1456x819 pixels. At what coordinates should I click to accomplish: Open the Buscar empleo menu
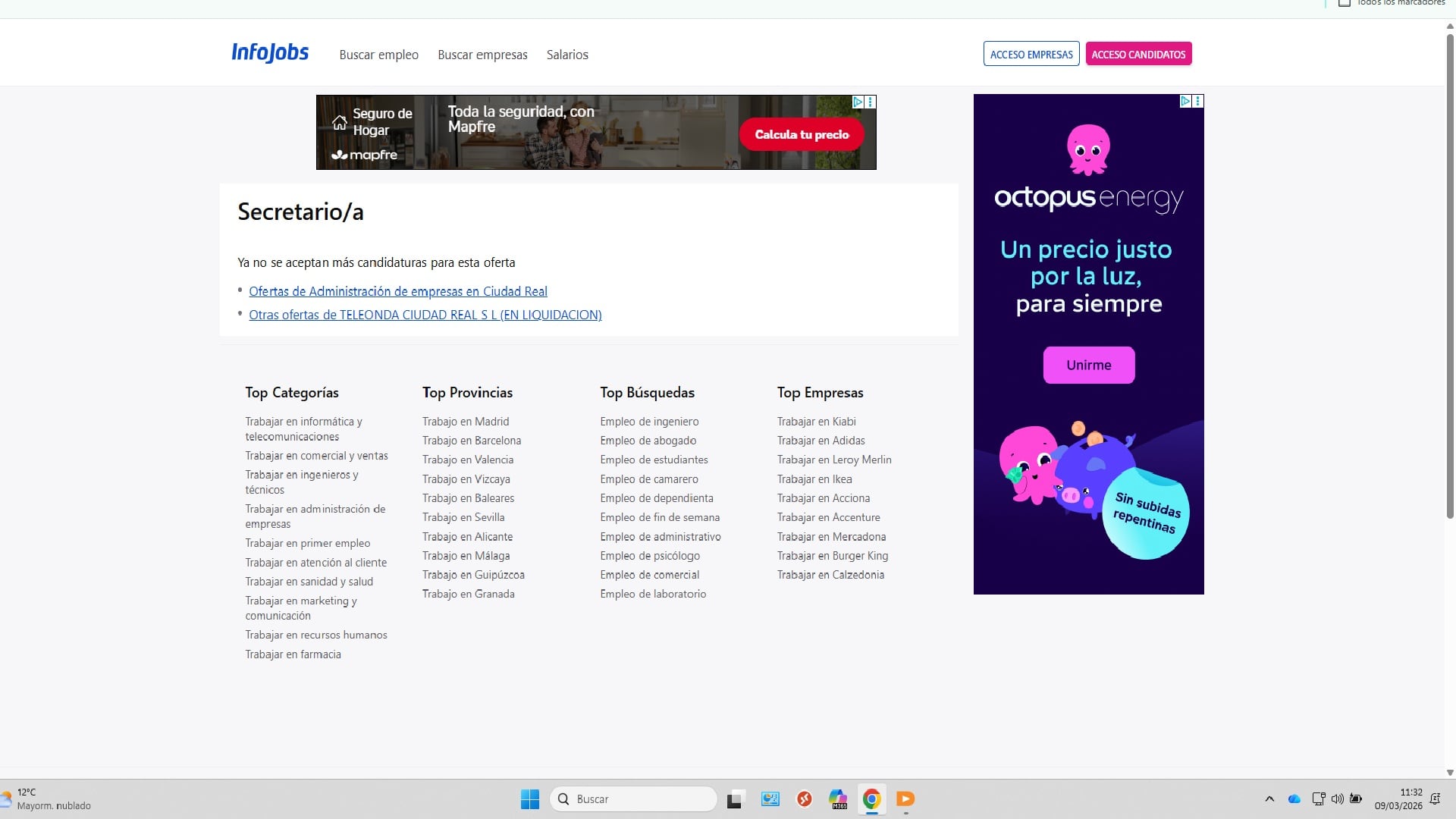tap(378, 55)
